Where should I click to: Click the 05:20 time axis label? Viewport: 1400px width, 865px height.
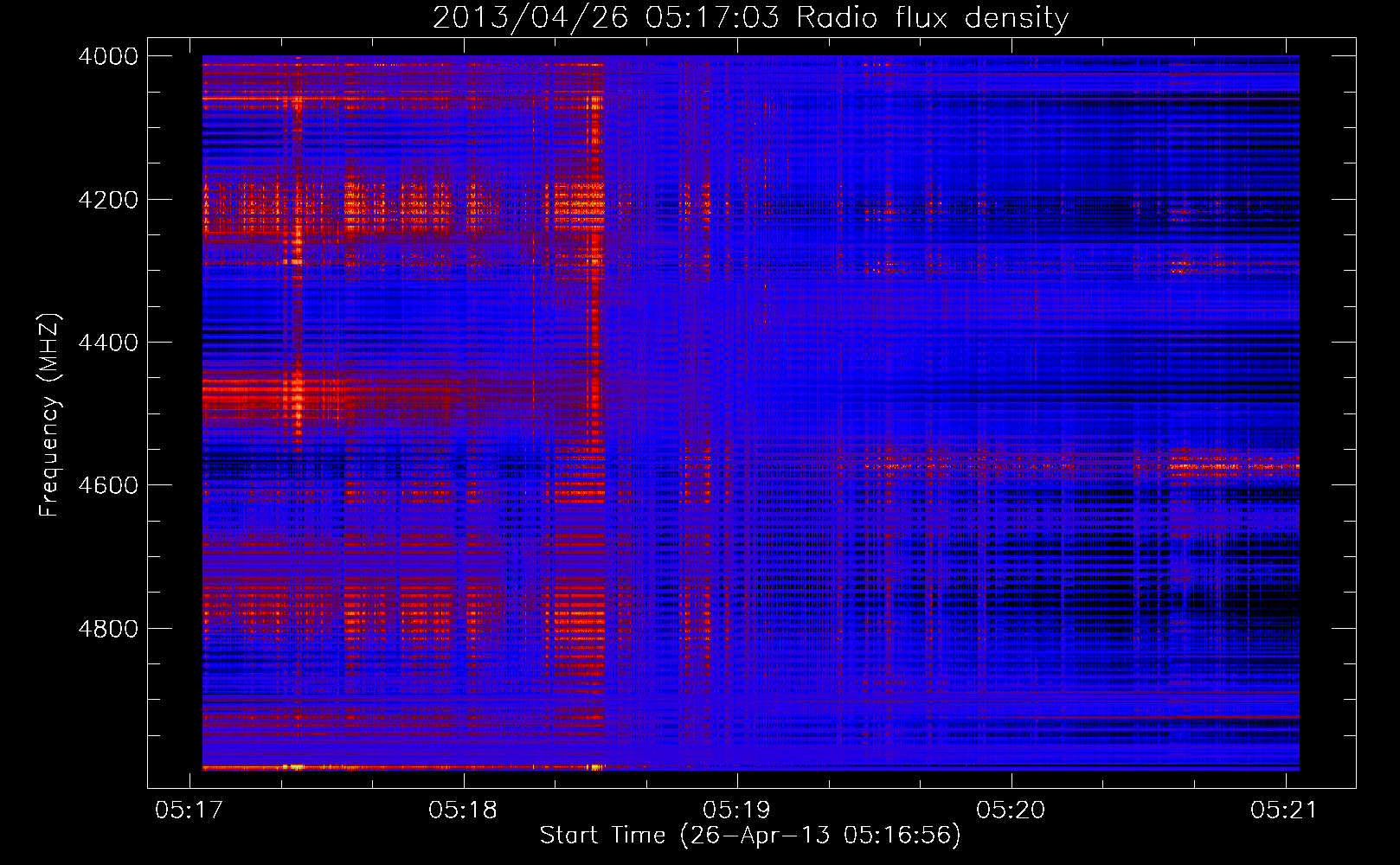1011,810
